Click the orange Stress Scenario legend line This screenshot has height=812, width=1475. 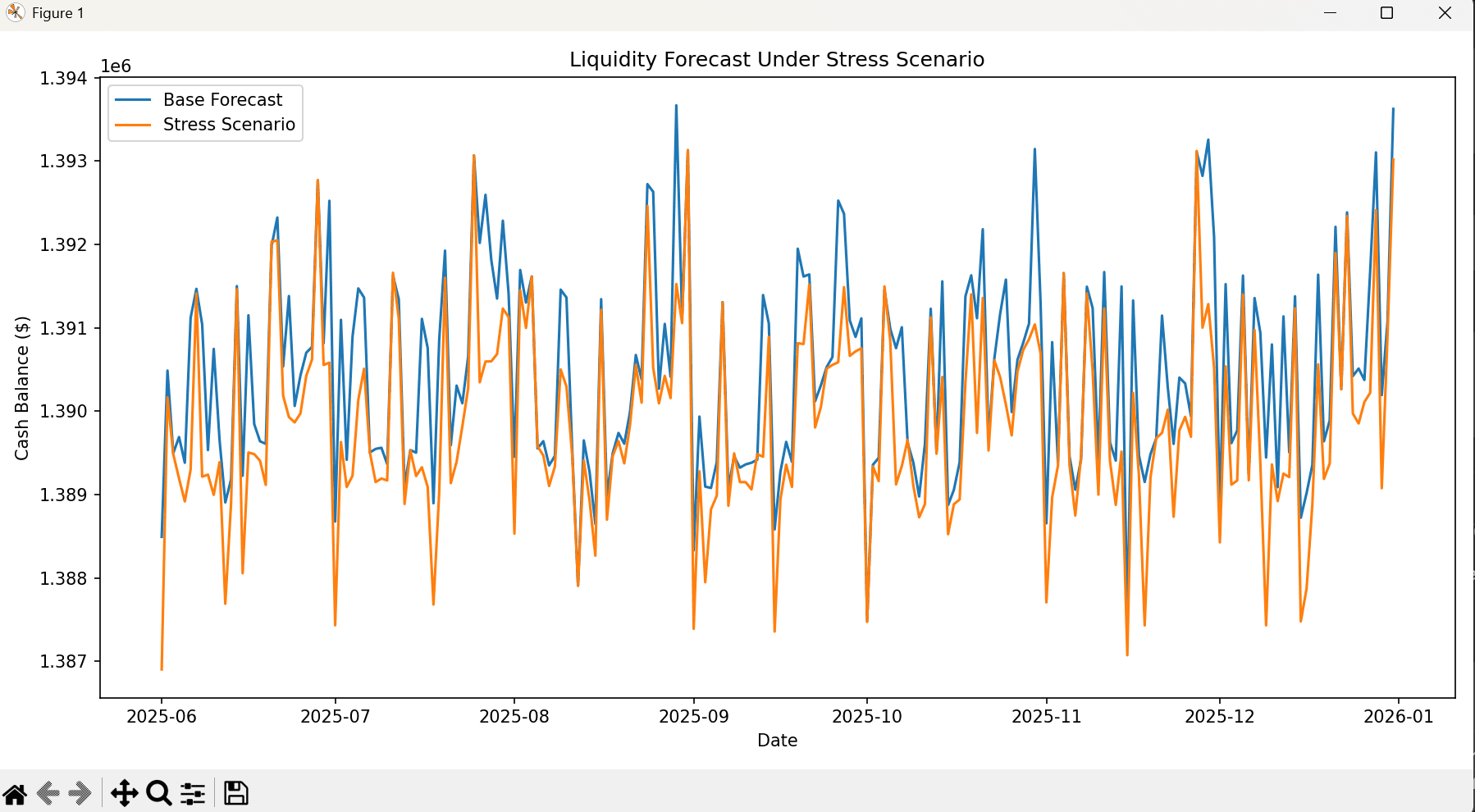pyautogui.click(x=133, y=125)
